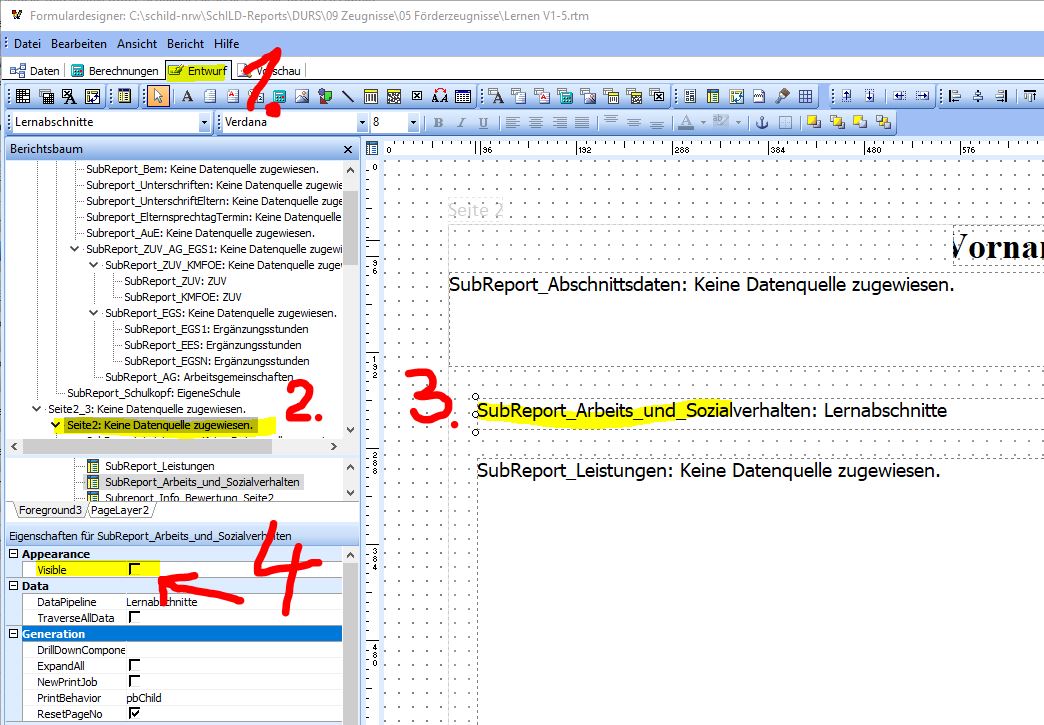Select the Line drawing tool
The image size is (1044, 725).
[x=348, y=97]
